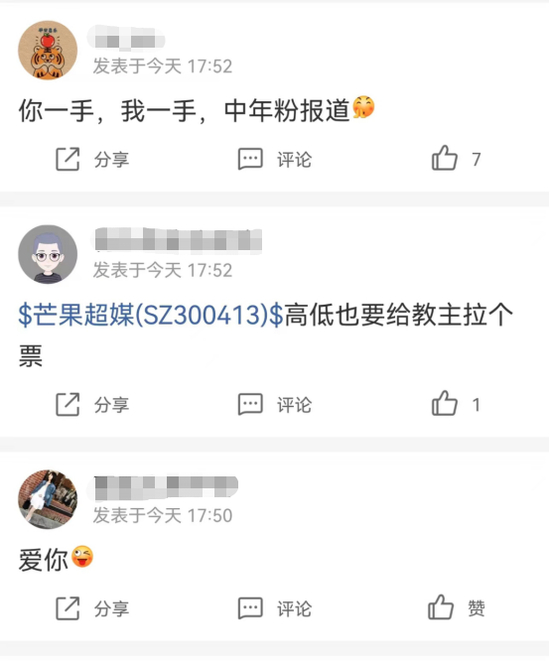Tap 分享 label on first comment
Image resolution: width=550 pixels, height=662 pixels.
click(111, 160)
